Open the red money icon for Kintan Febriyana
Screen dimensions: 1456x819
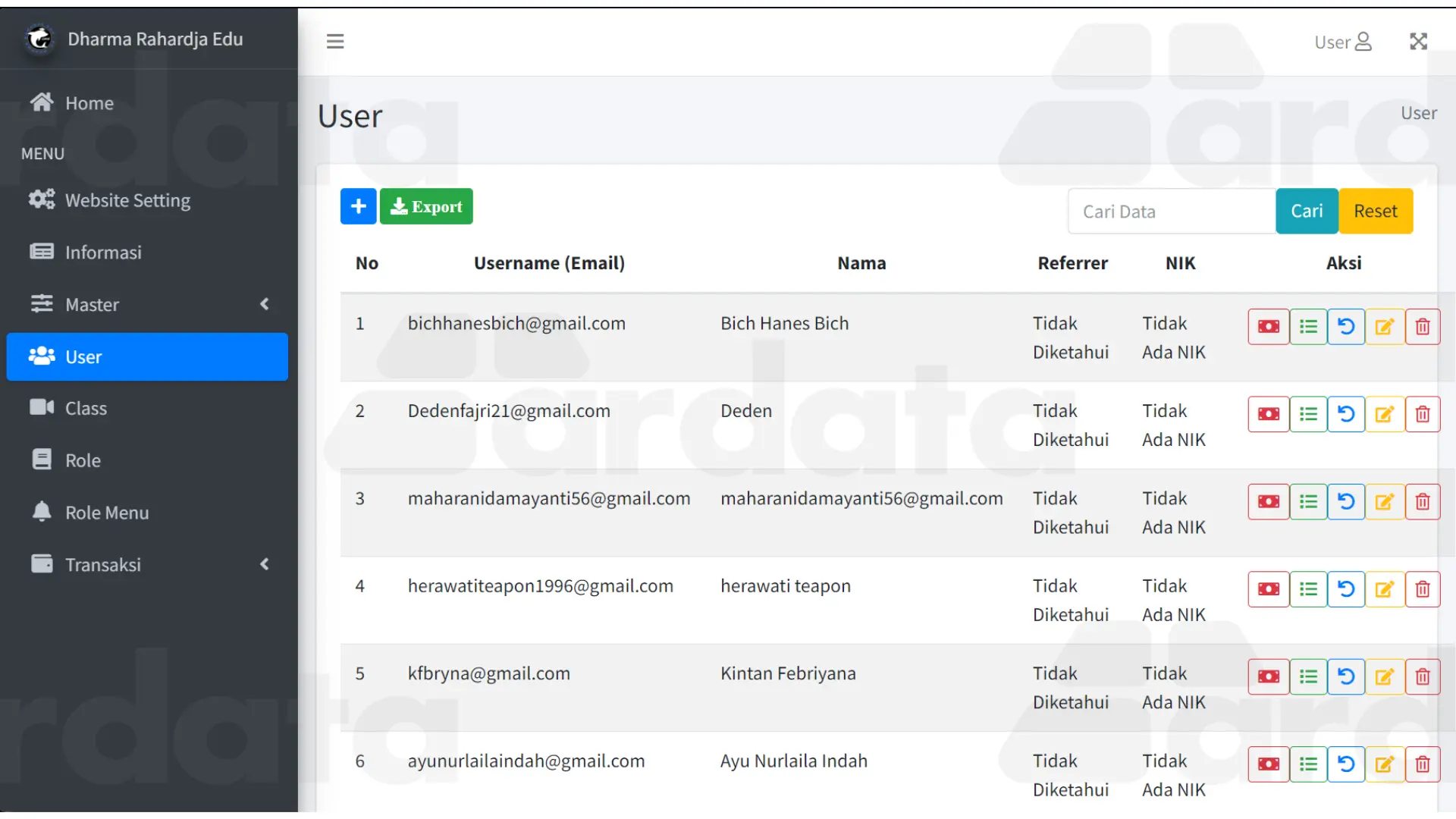tap(1269, 676)
